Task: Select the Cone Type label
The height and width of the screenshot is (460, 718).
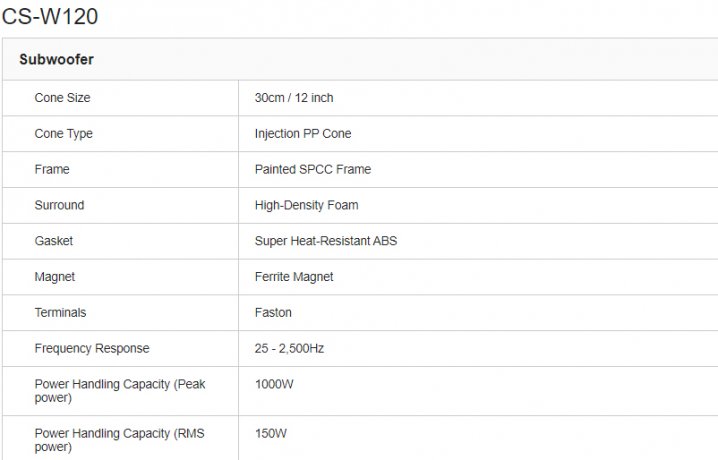Action: coord(63,134)
